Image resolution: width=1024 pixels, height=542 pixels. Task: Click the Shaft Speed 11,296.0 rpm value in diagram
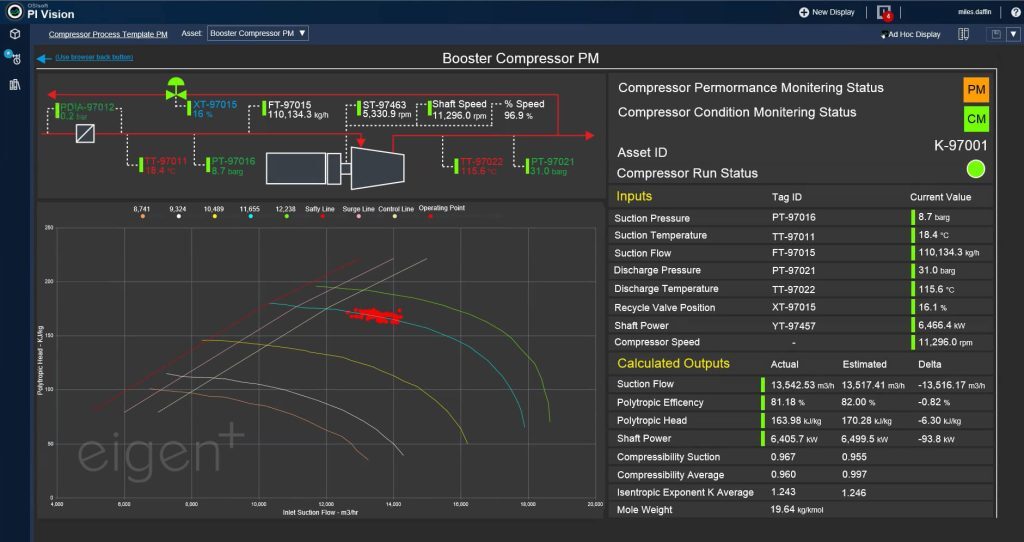coord(460,116)
